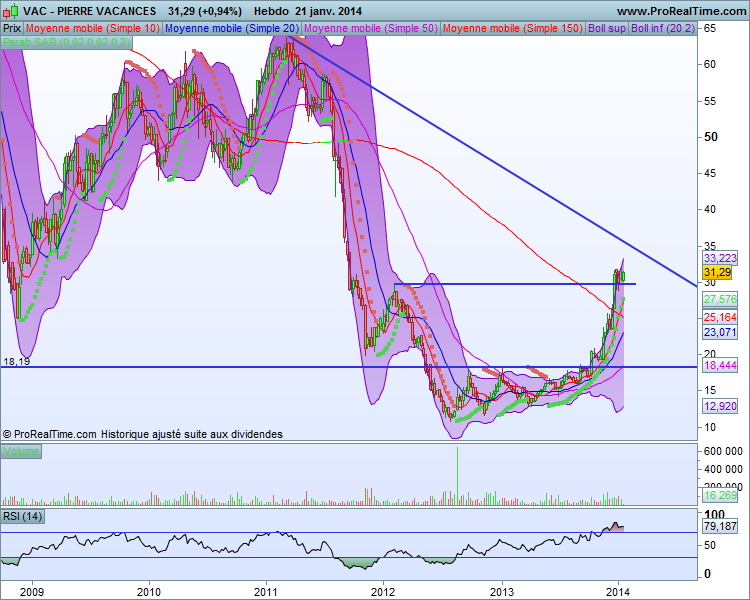Click the 33,223 Bollinger upper value tag
The height and width of the screenshot is (600, 750).
tap(720, 258)
